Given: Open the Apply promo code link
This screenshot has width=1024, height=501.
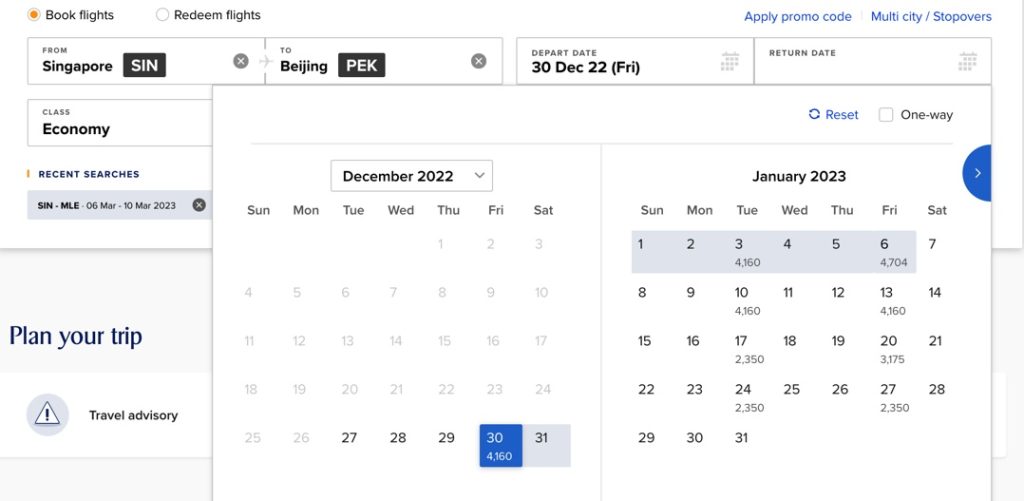Looking at the screenshot, I should [797, 16].
